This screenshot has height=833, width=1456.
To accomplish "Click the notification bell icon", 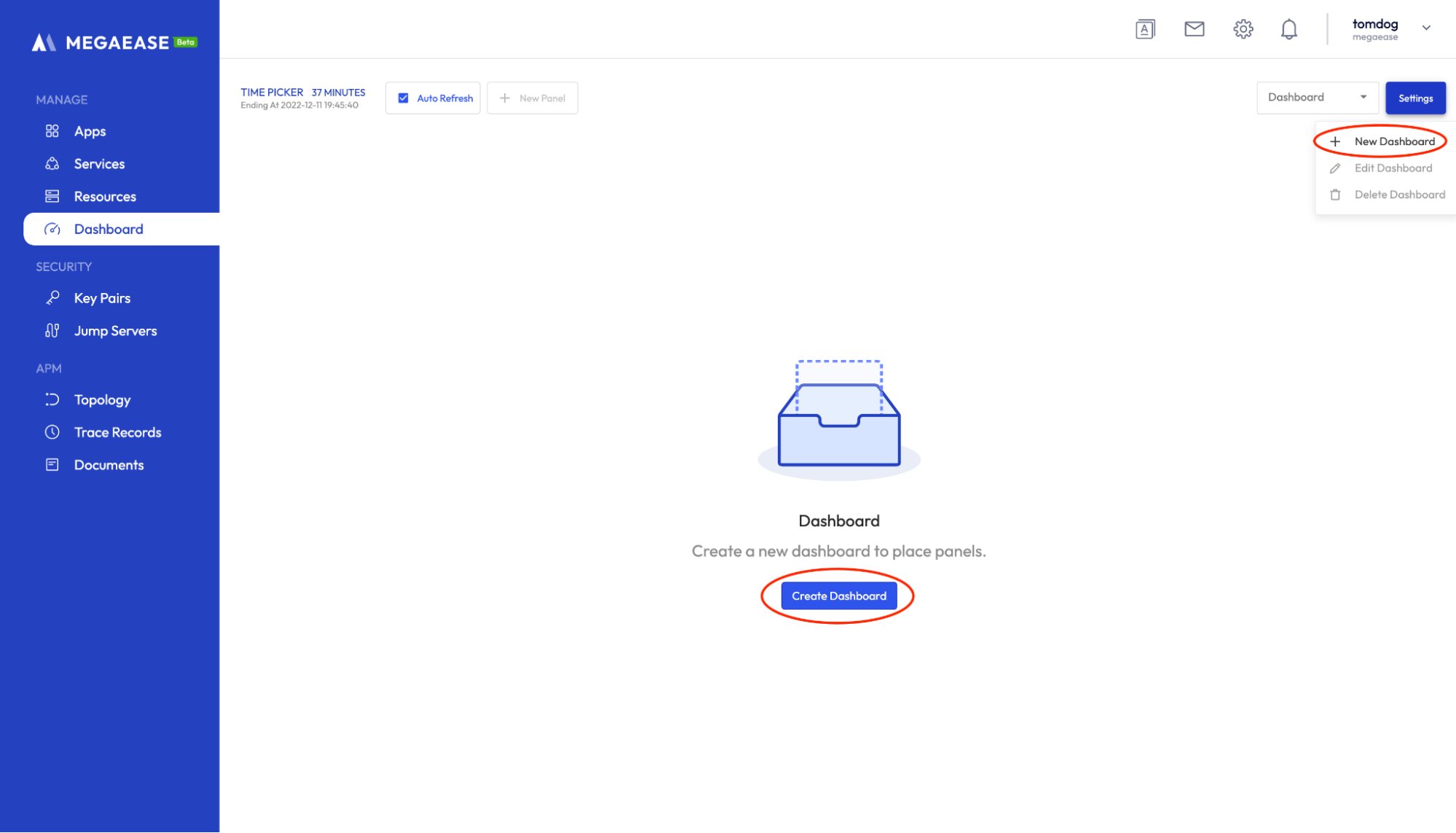I will pos(1289,29).
